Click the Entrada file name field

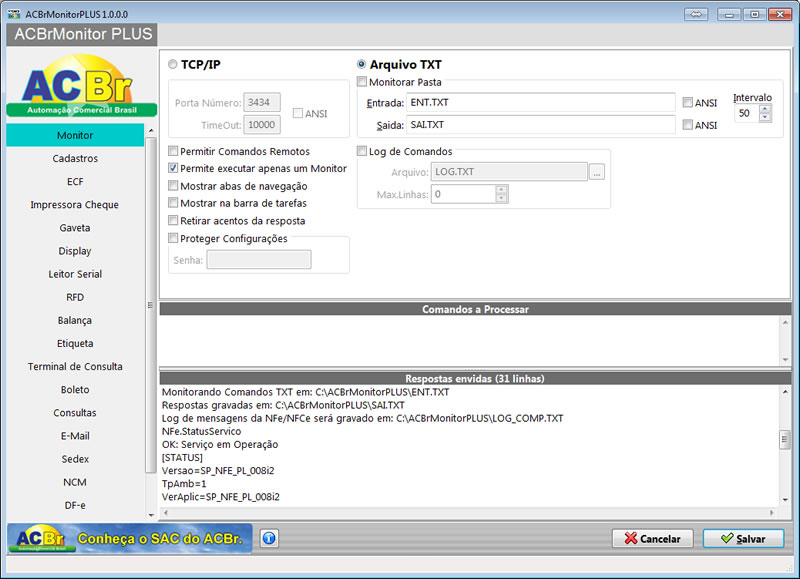pyautogui.click(x=540, y=103)
